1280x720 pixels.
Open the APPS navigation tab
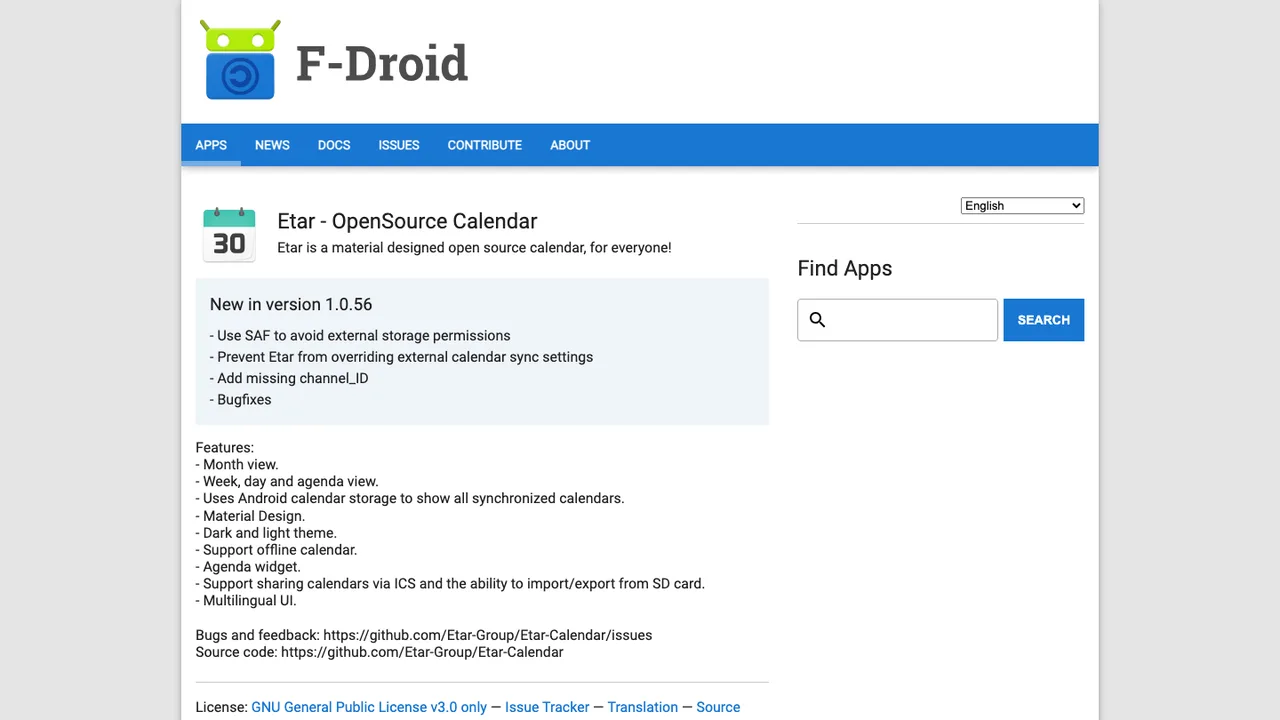pos(211,145)
